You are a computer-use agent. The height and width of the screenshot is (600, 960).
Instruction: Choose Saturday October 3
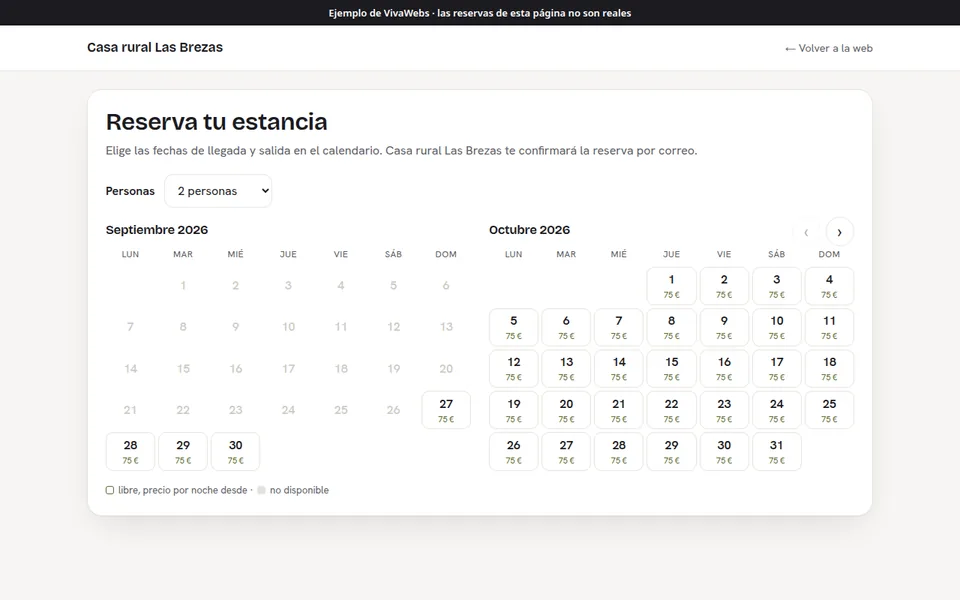tap(777, 286)
